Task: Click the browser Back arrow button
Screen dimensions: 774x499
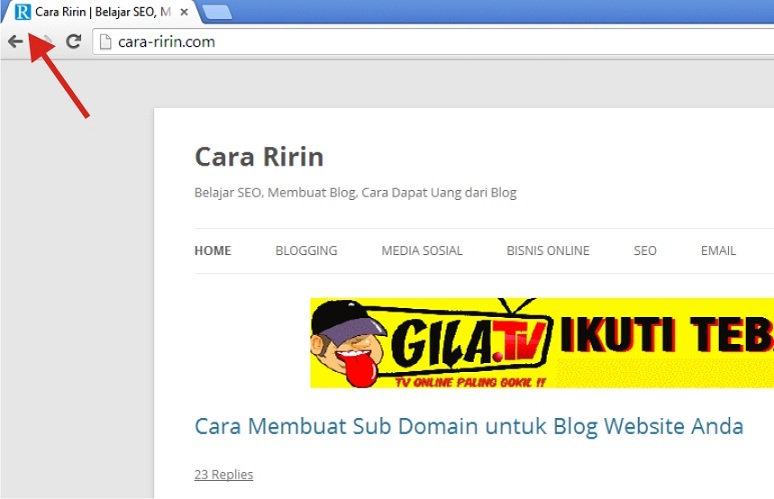Action: click(15, 41)
